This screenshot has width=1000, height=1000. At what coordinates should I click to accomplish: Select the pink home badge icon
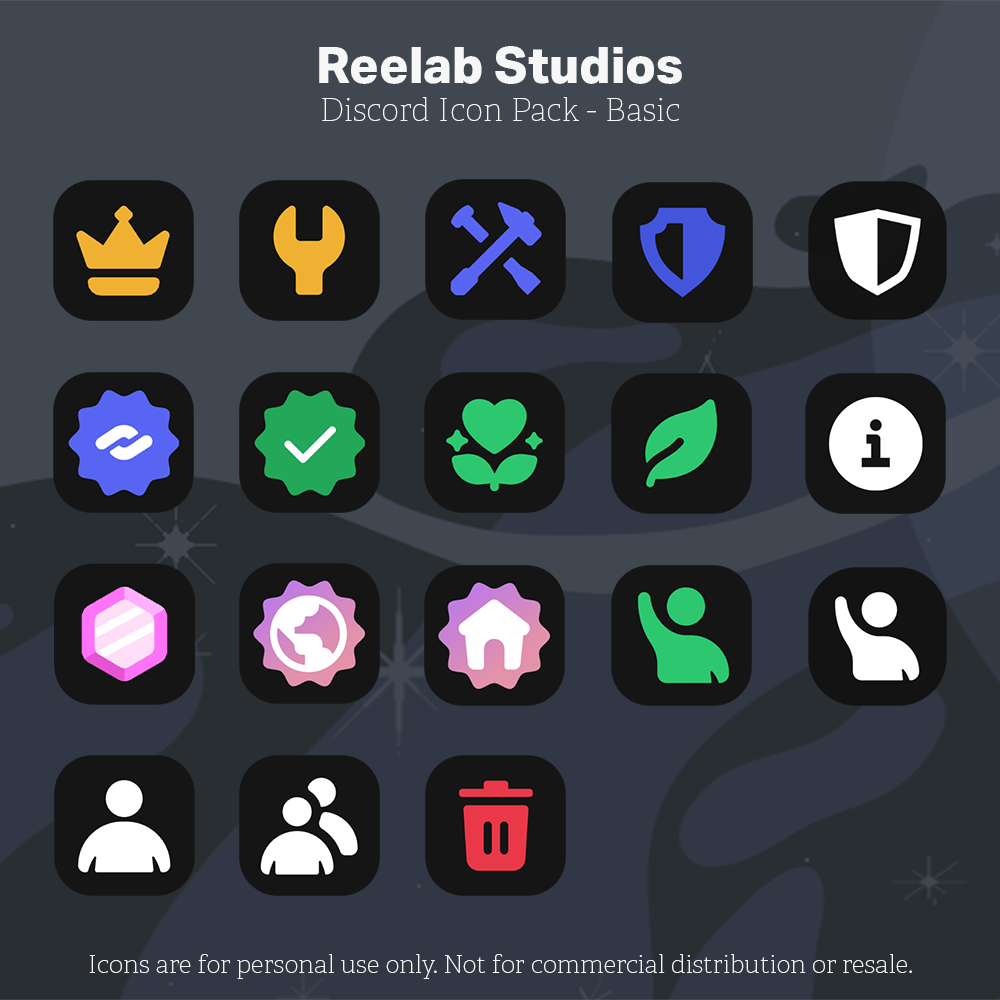pos(494,635)
